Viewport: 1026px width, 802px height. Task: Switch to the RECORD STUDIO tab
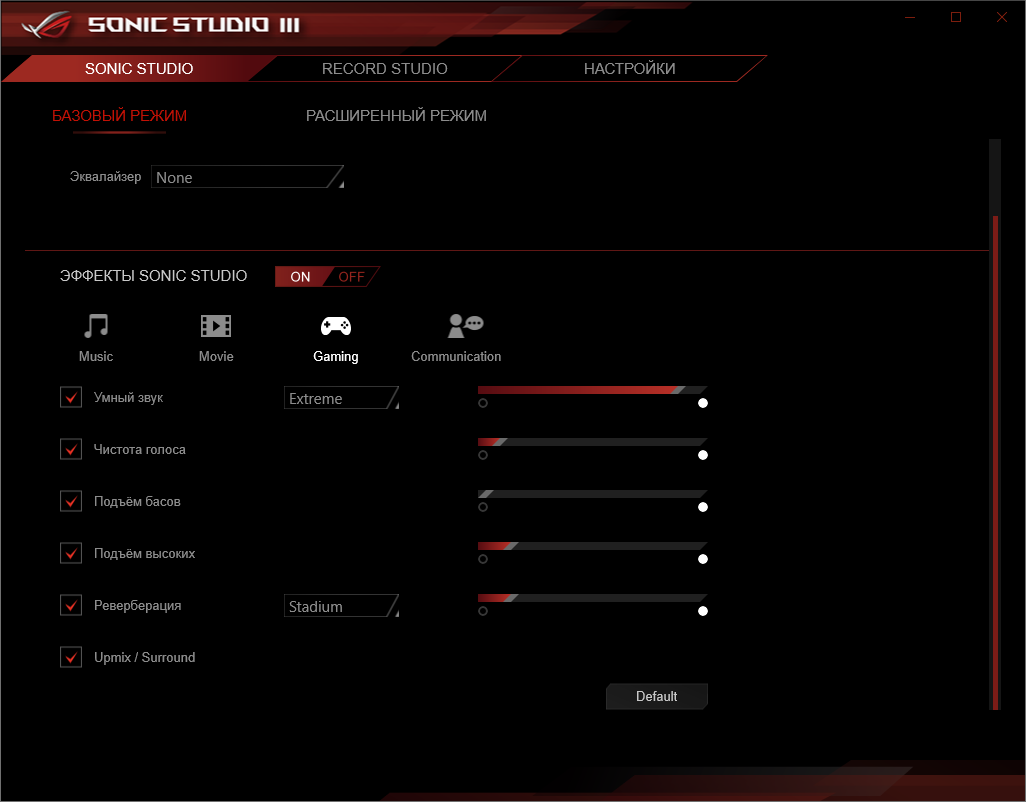click(x=385, y=69)
